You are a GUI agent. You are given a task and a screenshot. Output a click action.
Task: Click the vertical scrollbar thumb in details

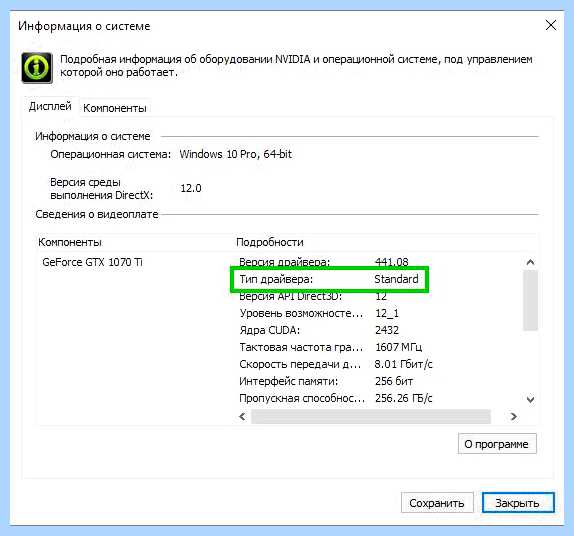[x=530, y=300]
